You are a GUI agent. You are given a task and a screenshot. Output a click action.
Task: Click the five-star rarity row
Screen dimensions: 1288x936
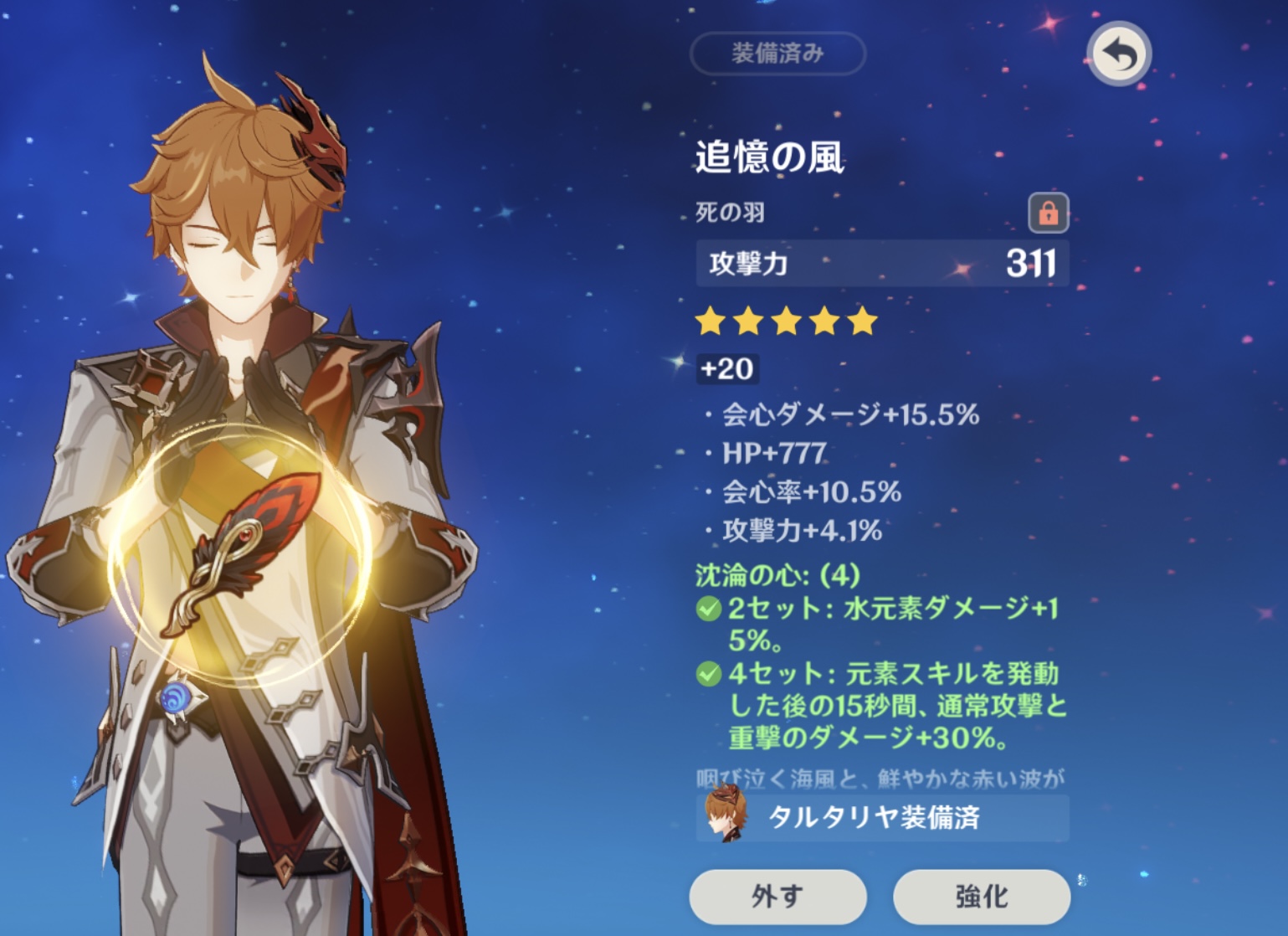click(787, 321)
